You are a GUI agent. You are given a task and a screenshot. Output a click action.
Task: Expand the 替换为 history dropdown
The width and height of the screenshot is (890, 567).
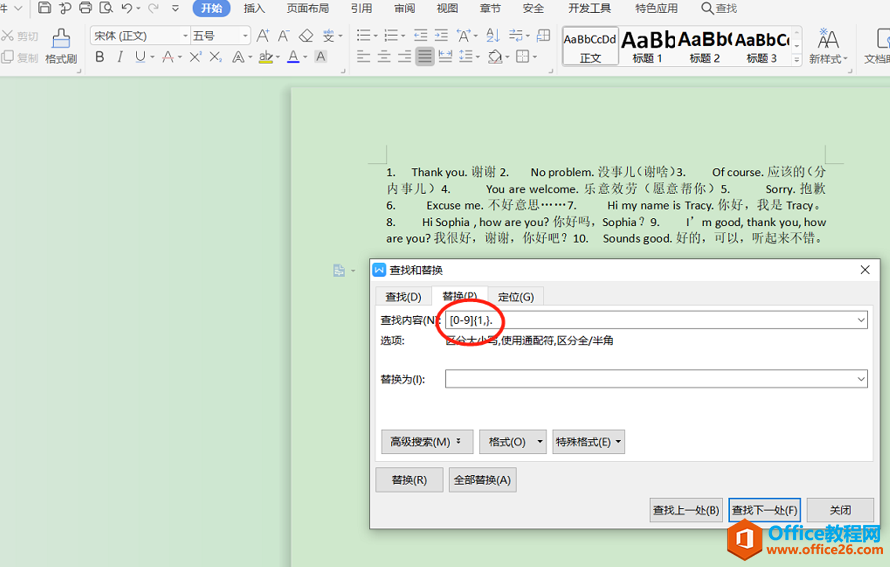click(x=861, y=379)
